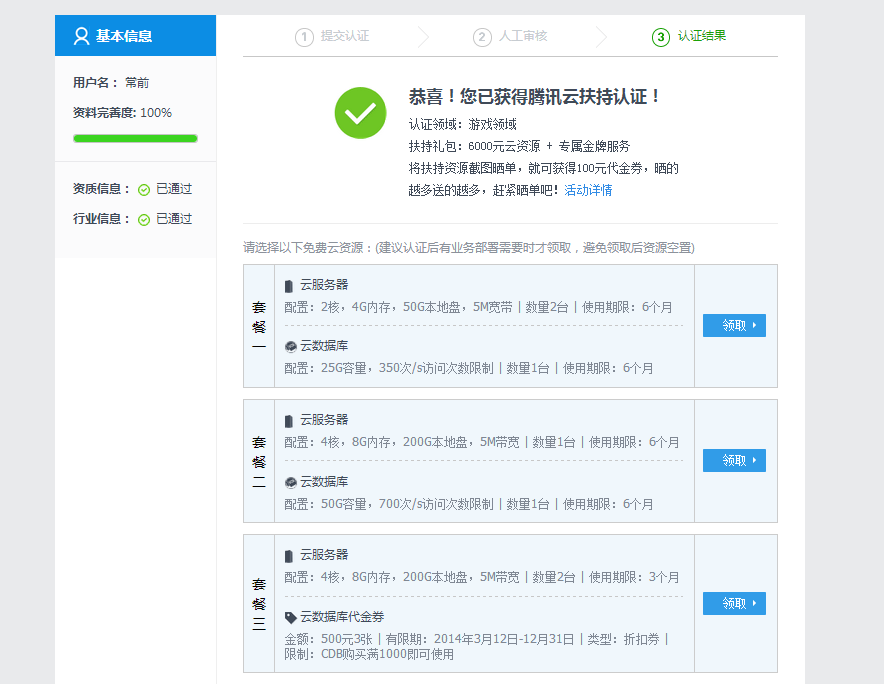Screen dimensions: 884x684
Task: Select the 基本信息 sidebar header
Action: click(135, 36)
